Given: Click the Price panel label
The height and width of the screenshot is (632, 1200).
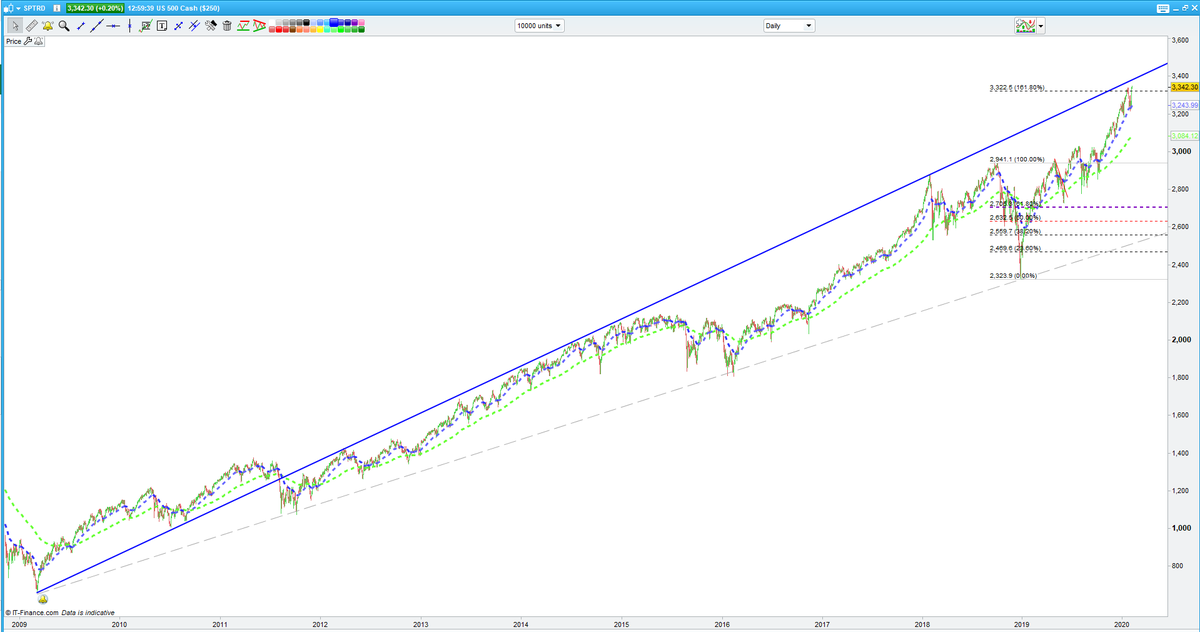Looking at the screenshot, I should point(13,41).
